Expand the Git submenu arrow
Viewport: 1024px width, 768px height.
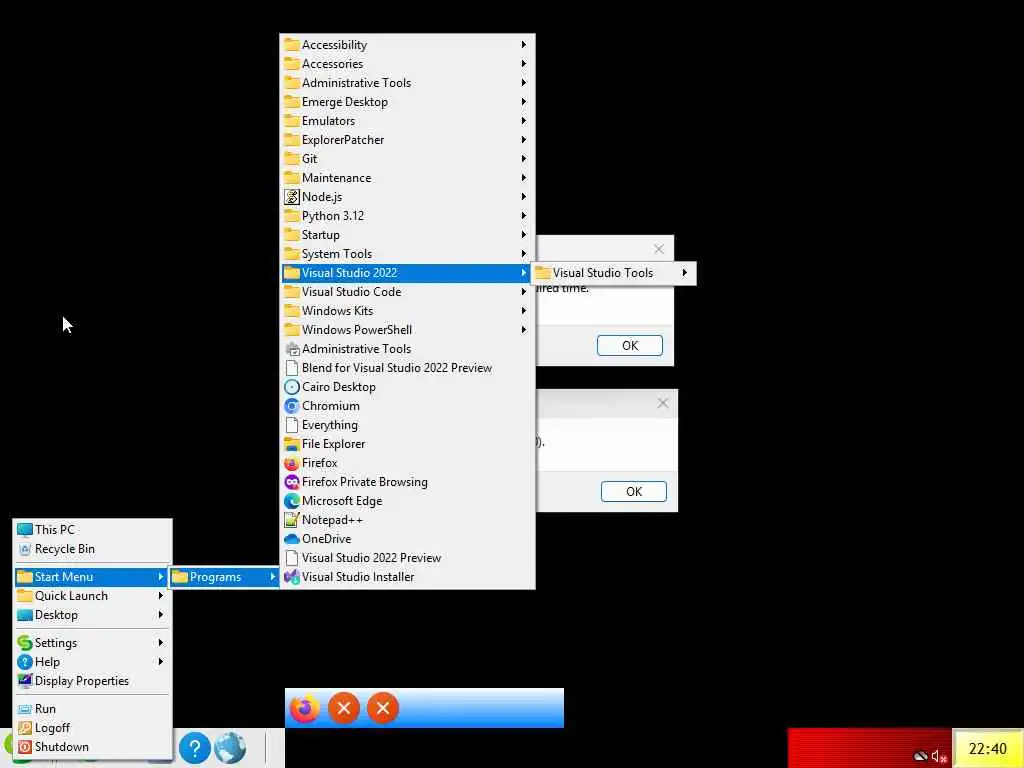click(x=524, y=159)
